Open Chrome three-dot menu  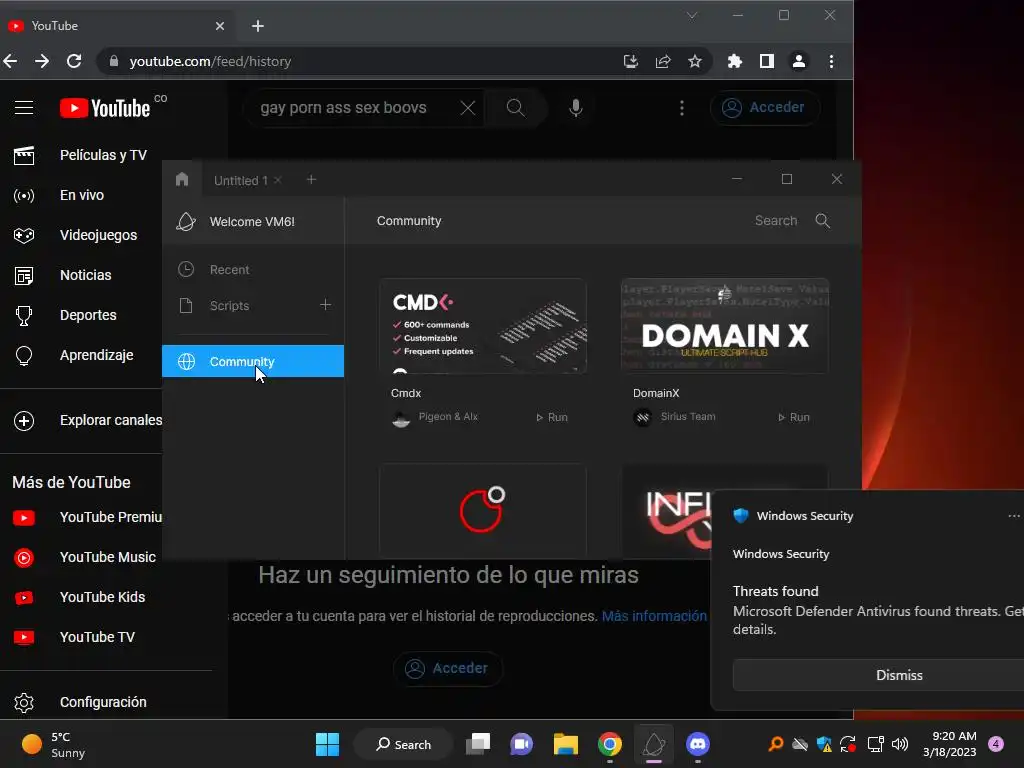point(831,61)
